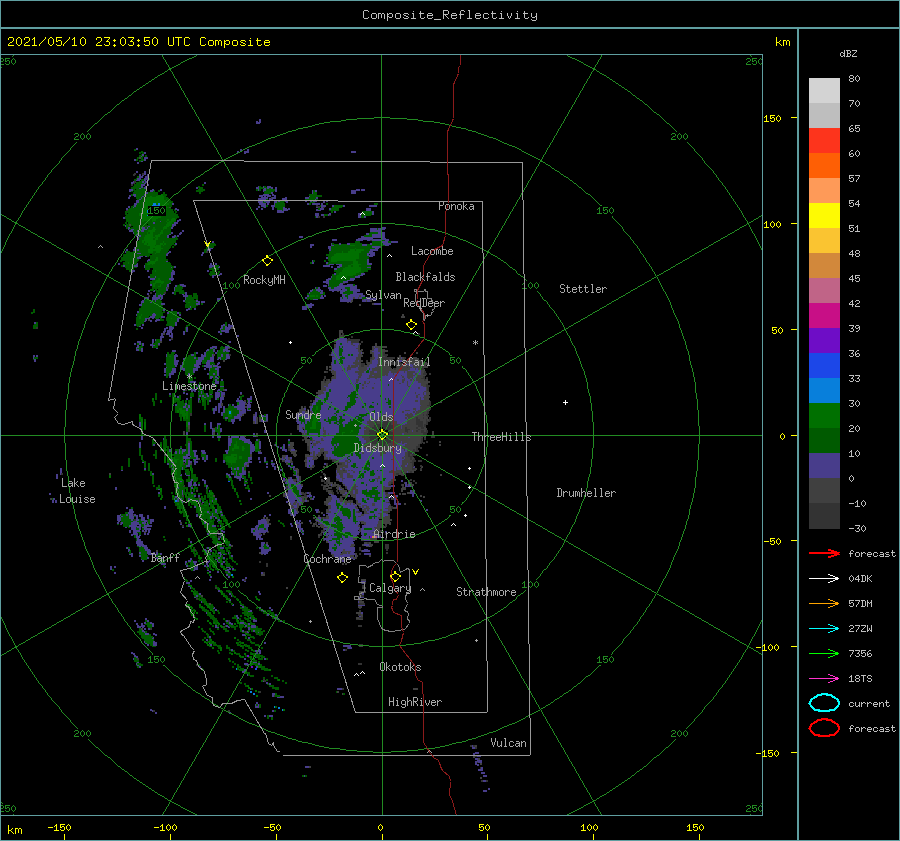The width and height of the screenshot is (900, 841).
Task: Click the green 7356 arrow legend icon
Action: click(x=824, y=653)
